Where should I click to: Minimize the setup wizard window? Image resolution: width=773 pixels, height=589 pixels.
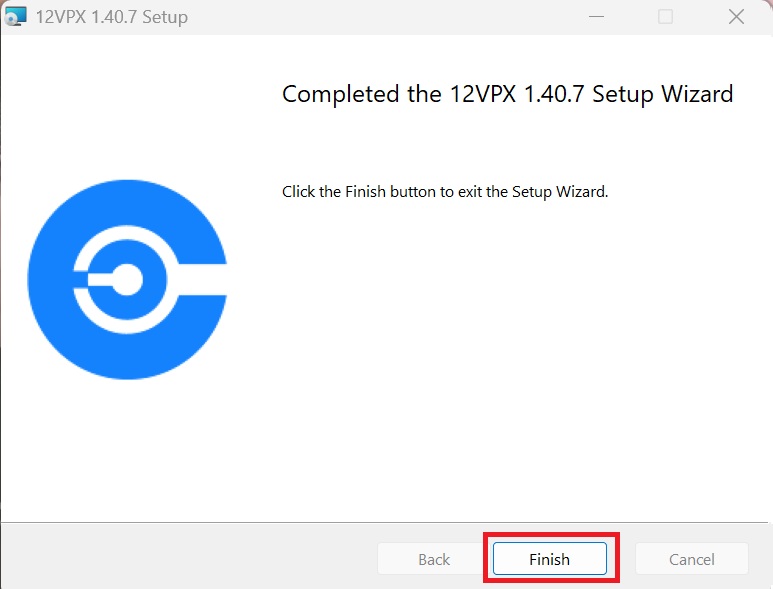(597, 17)
